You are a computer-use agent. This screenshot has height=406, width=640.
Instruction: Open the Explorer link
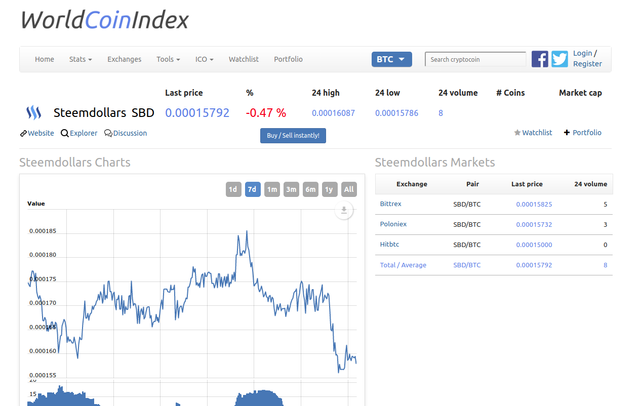click(79, 133)
